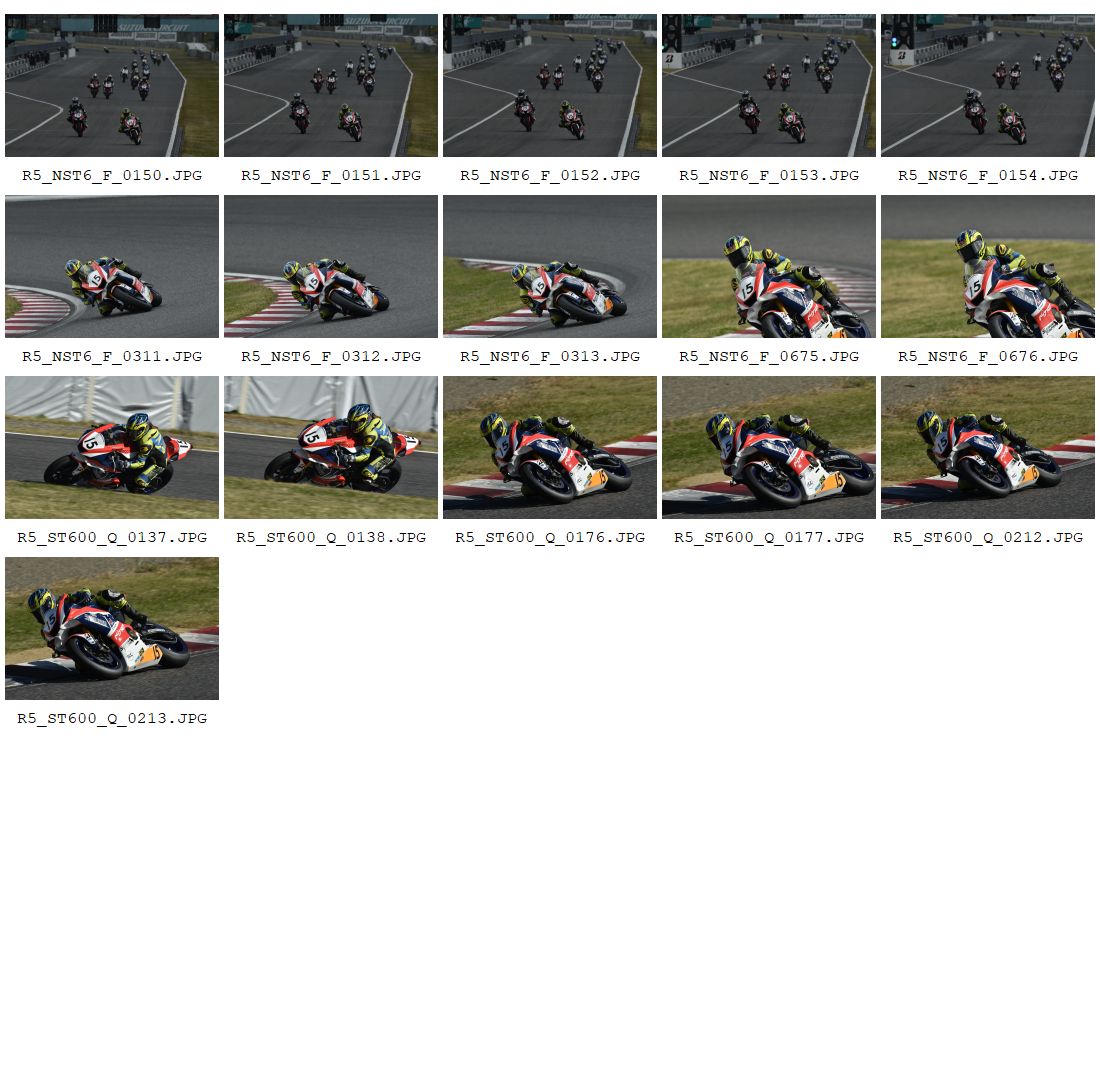Select the R5_NST6_F_0312.JPG cornering photo
This screenshot has height=1080, width=1100.
(x=330, y=266)
